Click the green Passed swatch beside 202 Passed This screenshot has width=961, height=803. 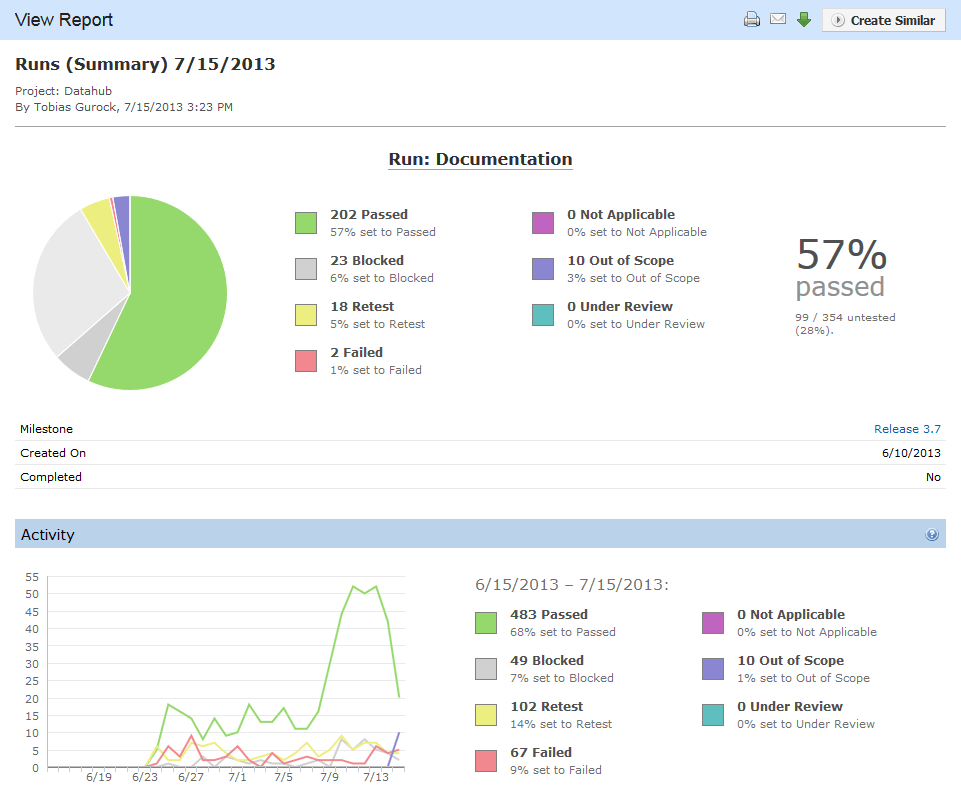306,223
